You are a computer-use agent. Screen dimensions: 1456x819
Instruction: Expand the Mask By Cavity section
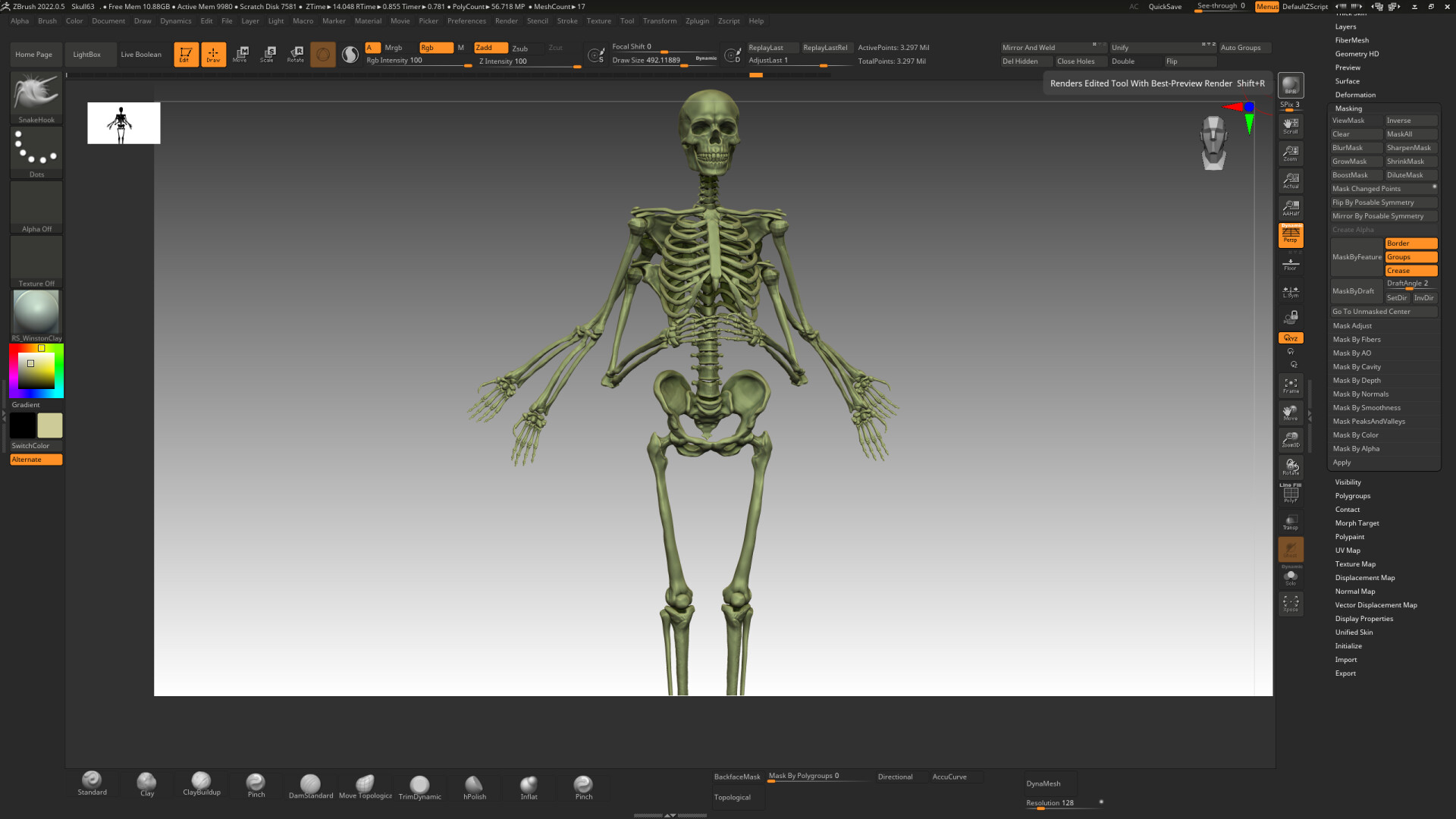1357,367
